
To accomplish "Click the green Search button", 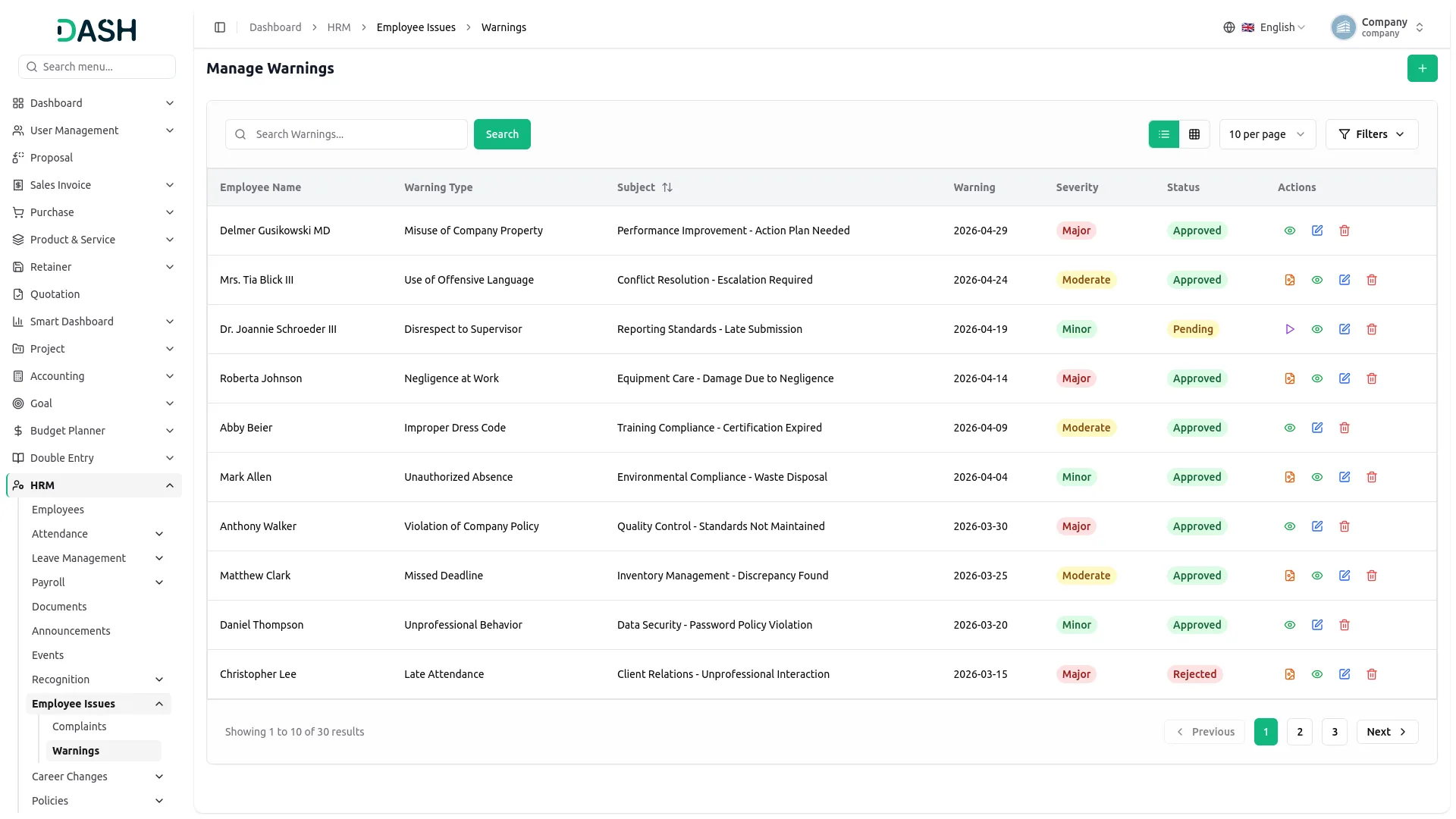I will (x=502, y=134).
